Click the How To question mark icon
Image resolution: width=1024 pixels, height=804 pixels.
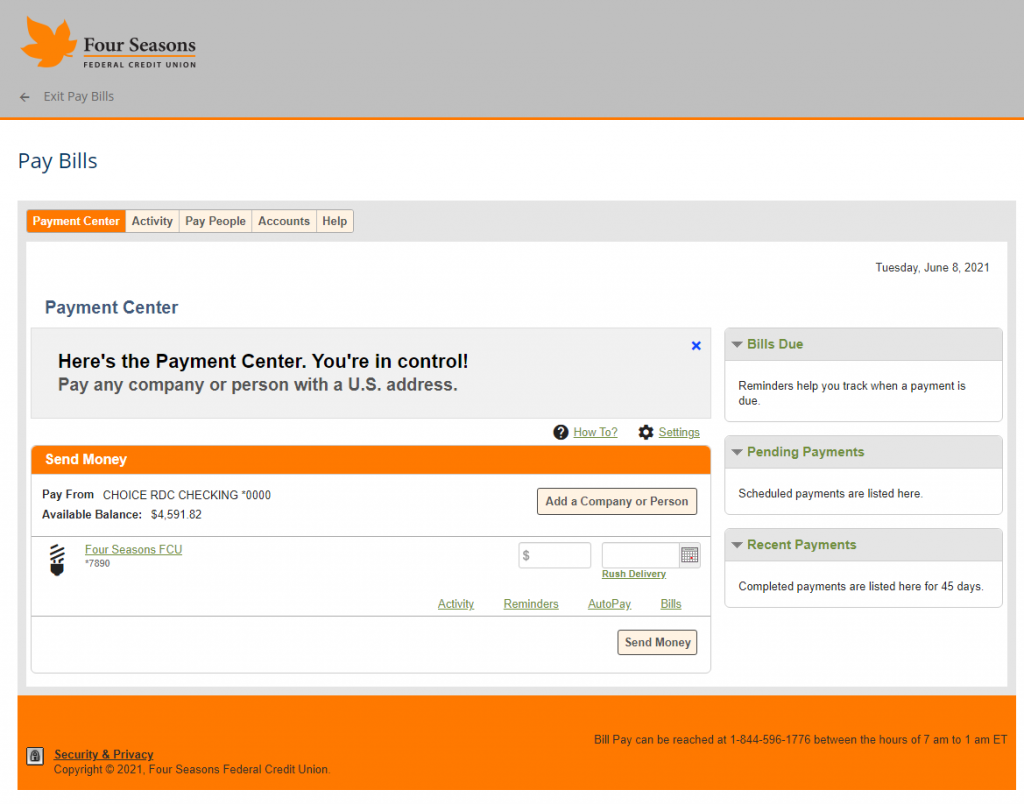click(x=560, y=432)
